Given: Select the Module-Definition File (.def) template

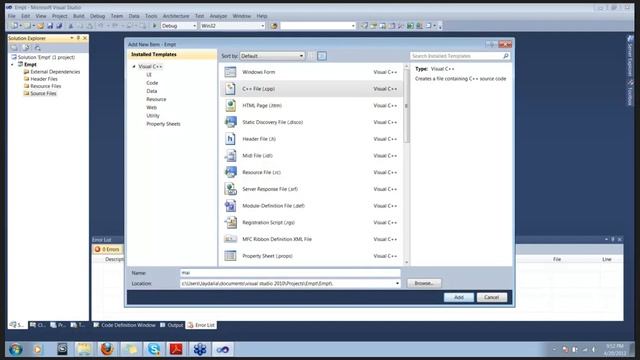Looking at the screenshot, I should coord(311,206).
